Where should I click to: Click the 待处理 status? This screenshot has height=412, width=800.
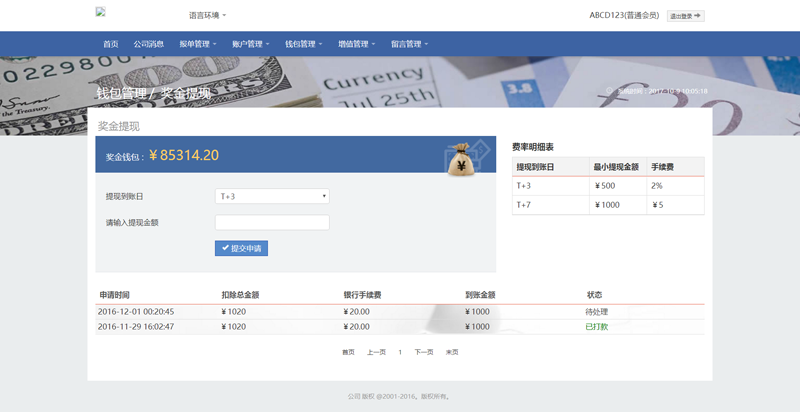pyautogui.click(x=596, y=312)
